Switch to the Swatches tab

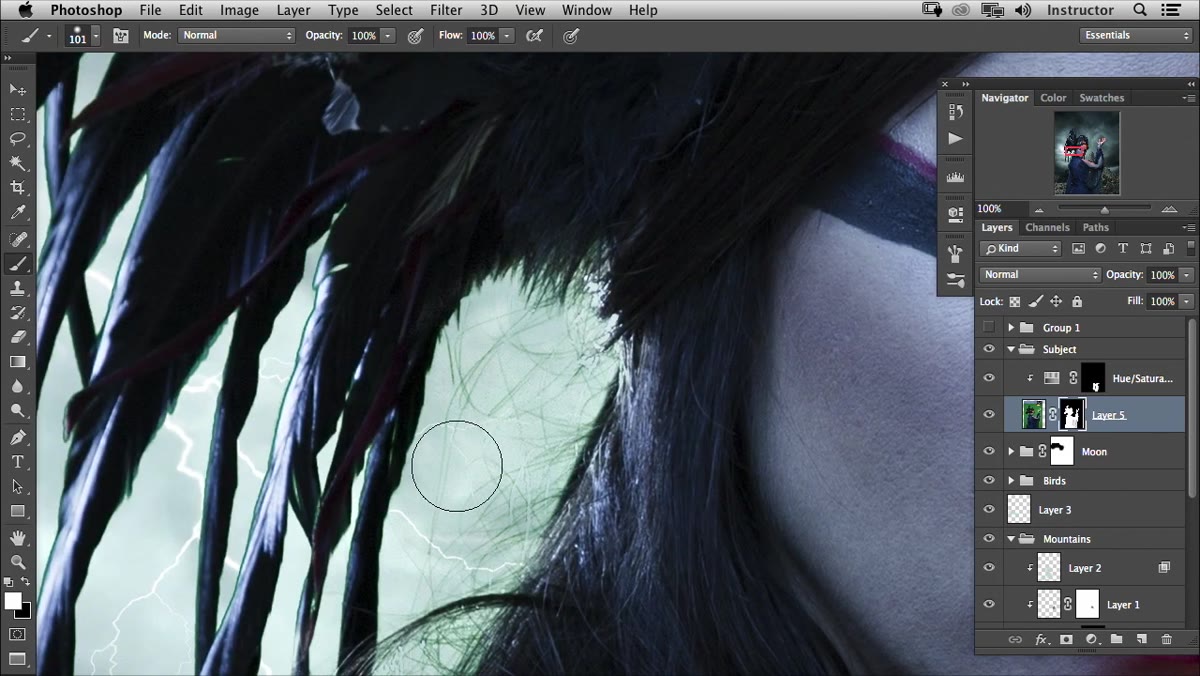(1101, 98)
